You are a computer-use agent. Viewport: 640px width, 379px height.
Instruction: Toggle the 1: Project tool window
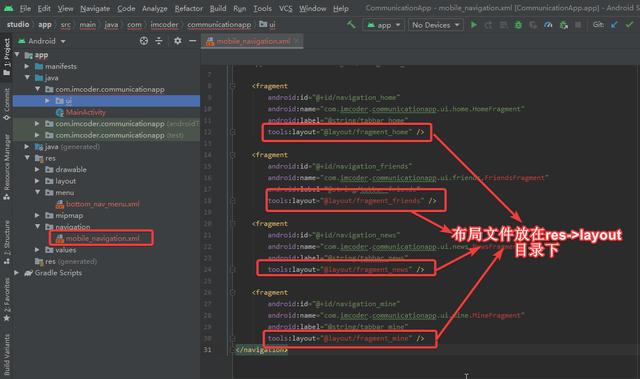tap(7, 57)
